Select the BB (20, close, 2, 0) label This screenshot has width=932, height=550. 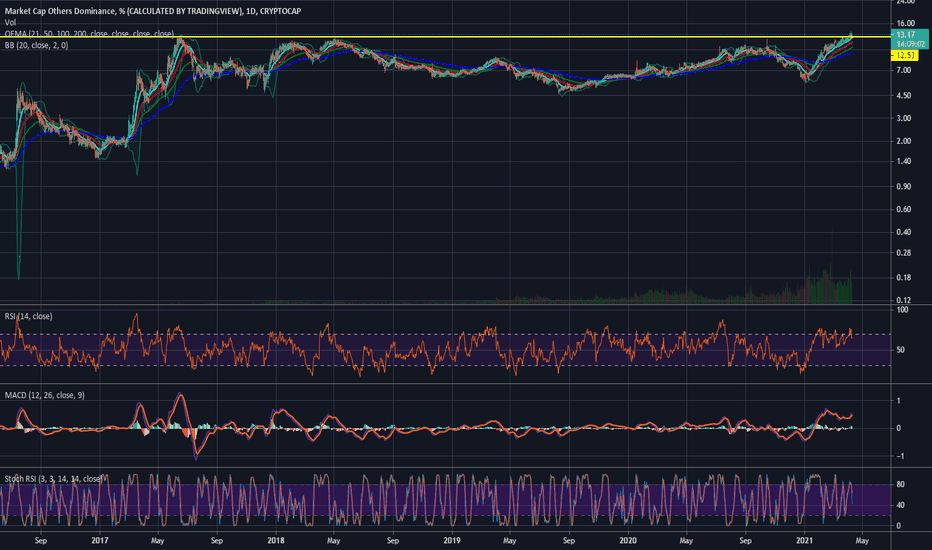pos(36,45)
